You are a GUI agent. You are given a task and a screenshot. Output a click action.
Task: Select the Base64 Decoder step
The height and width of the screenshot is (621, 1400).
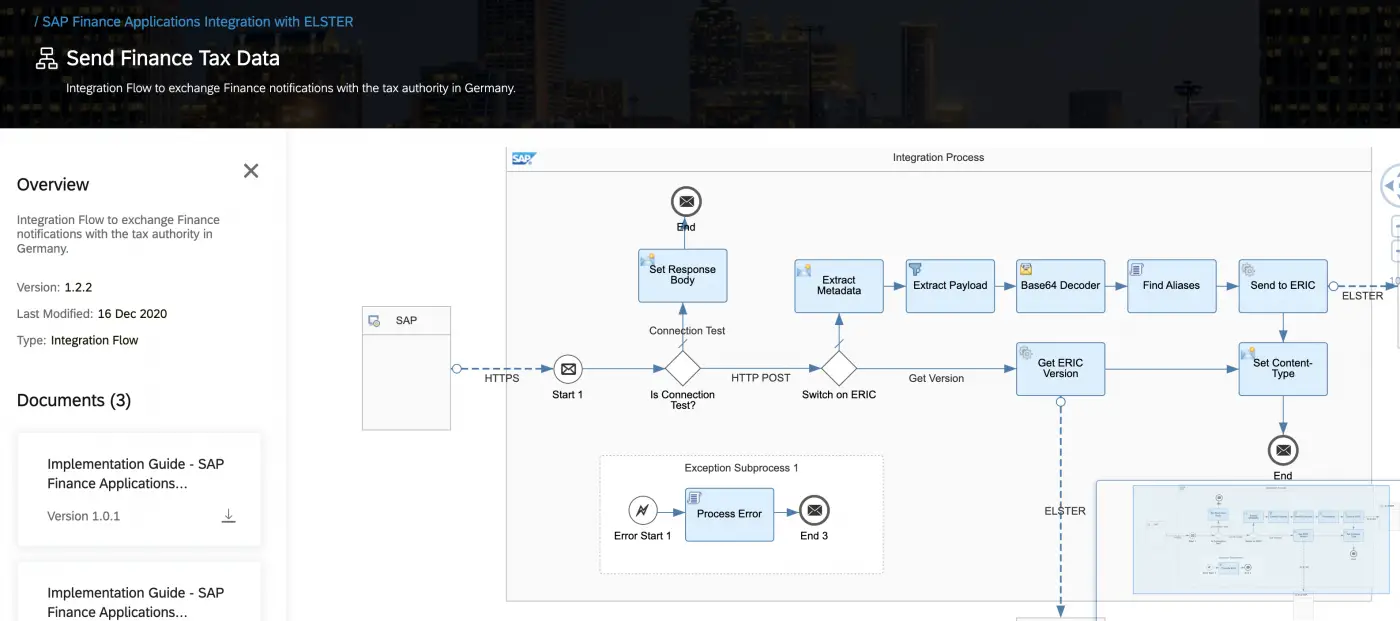click(x=1061, y=286)
